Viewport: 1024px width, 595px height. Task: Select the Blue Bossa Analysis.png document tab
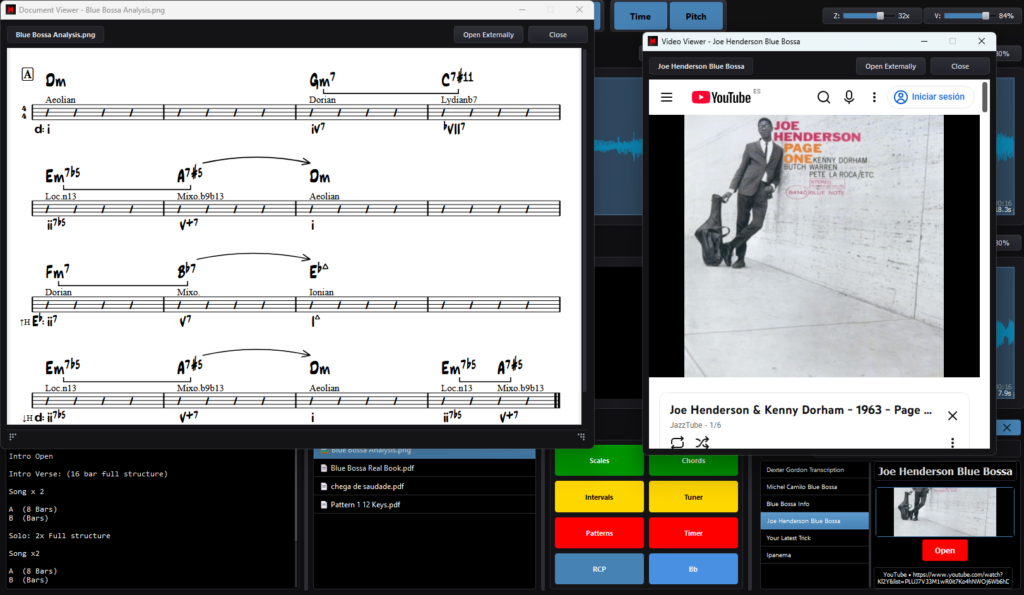coord(56,35)
